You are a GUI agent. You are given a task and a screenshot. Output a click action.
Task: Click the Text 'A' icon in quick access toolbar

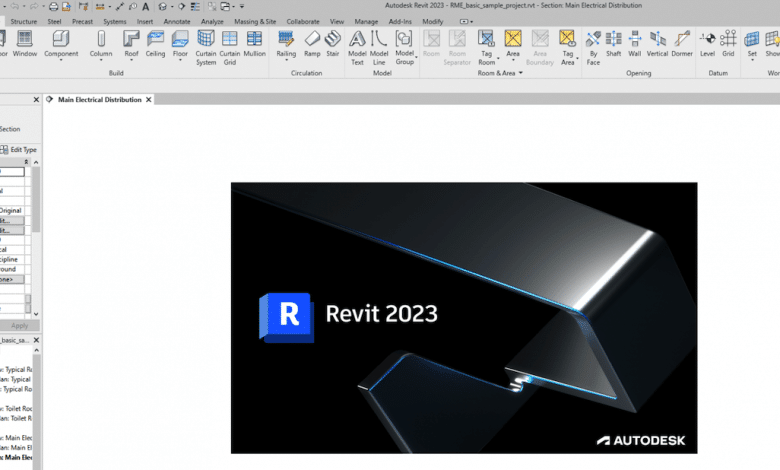tap(146, 6)
